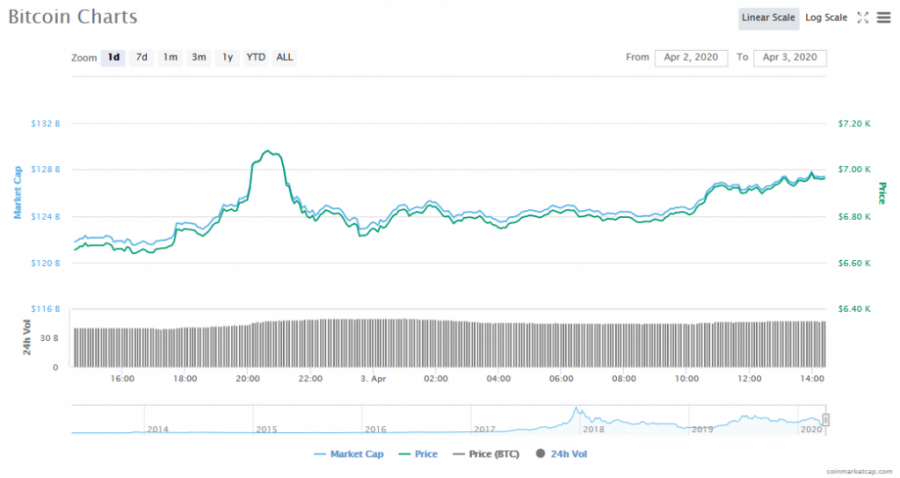Toggle Market Cap series in legend

[x=348, y=454]
